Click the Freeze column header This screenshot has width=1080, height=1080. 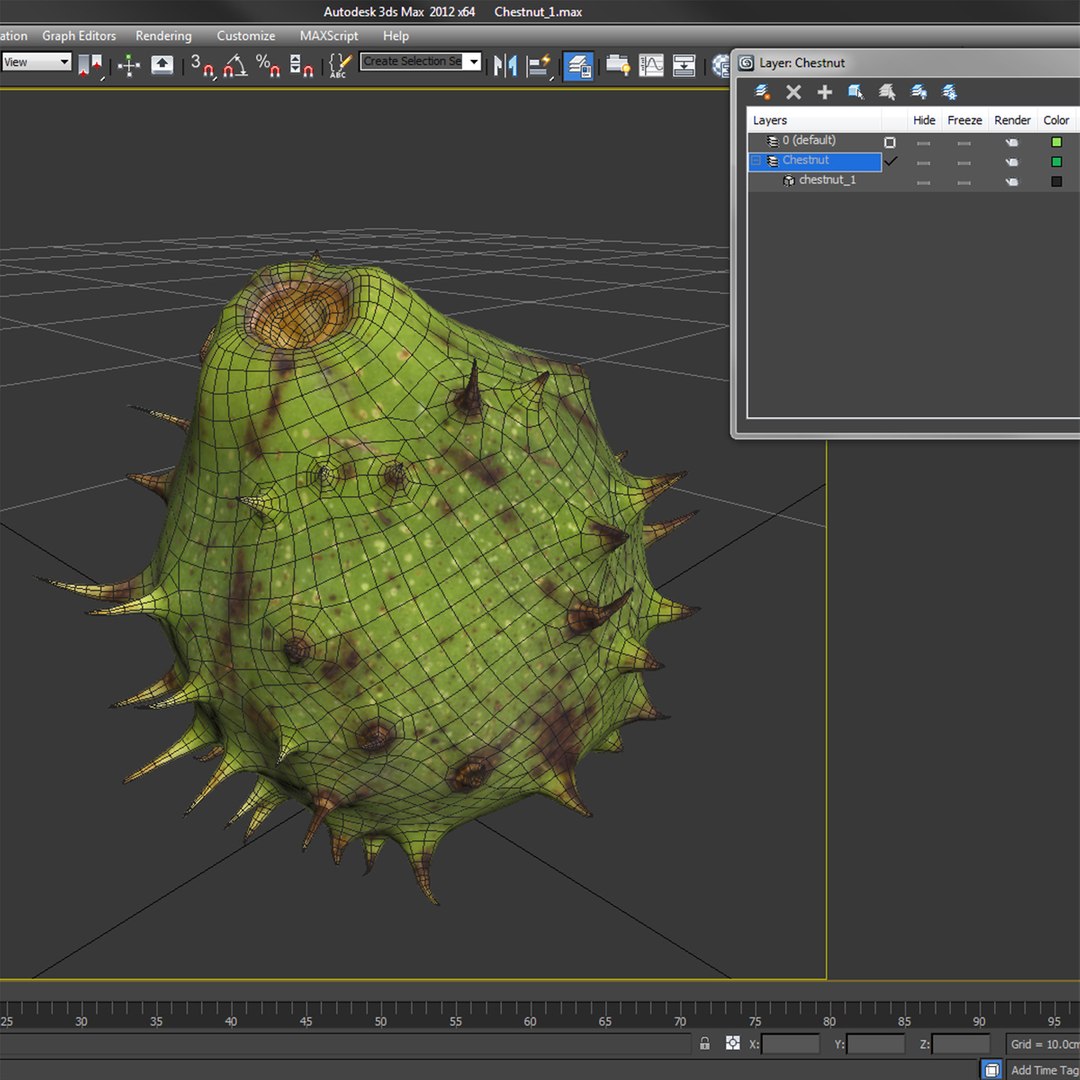[x=964, y=120]
